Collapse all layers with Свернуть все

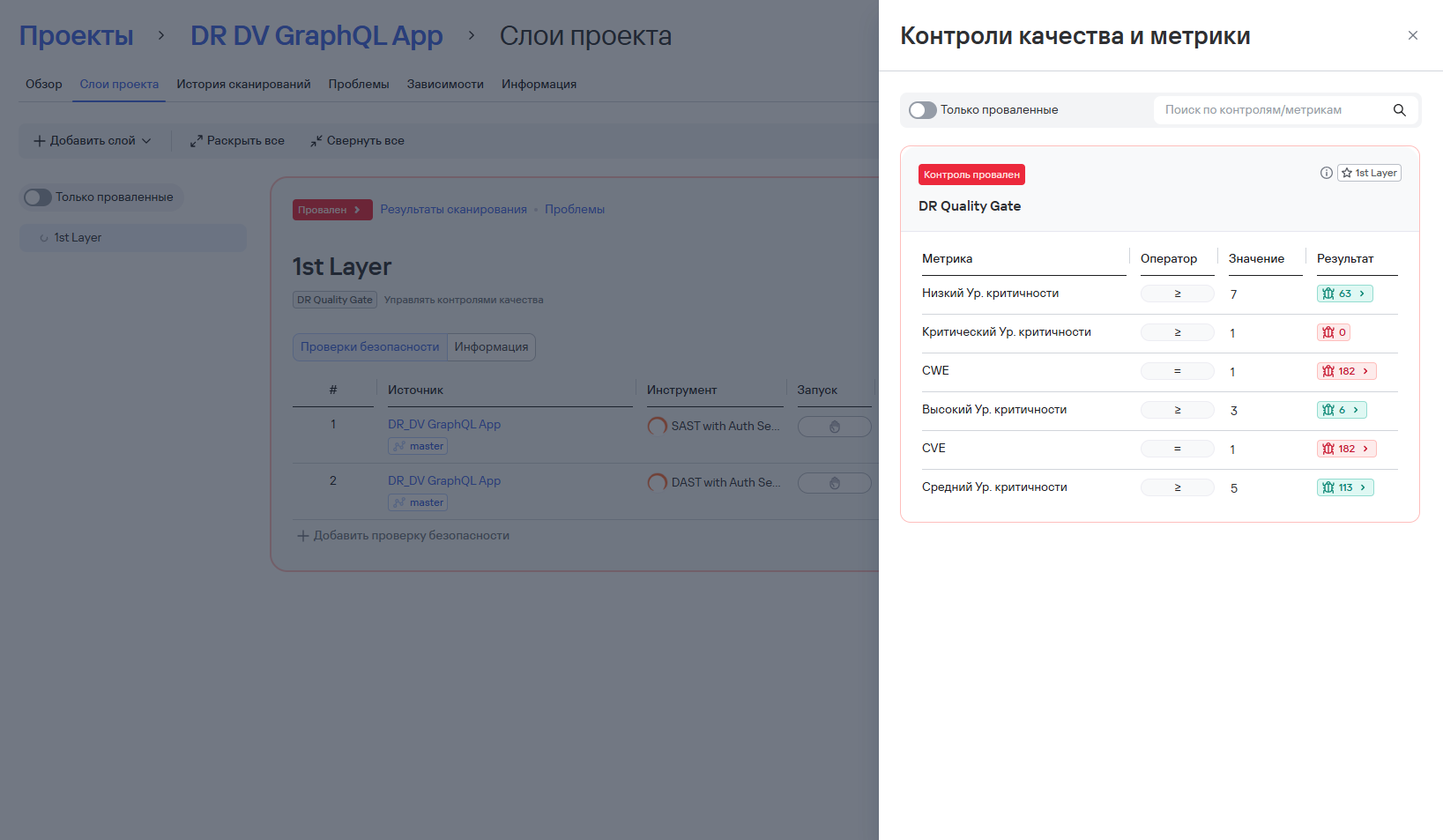coord(357,141)
